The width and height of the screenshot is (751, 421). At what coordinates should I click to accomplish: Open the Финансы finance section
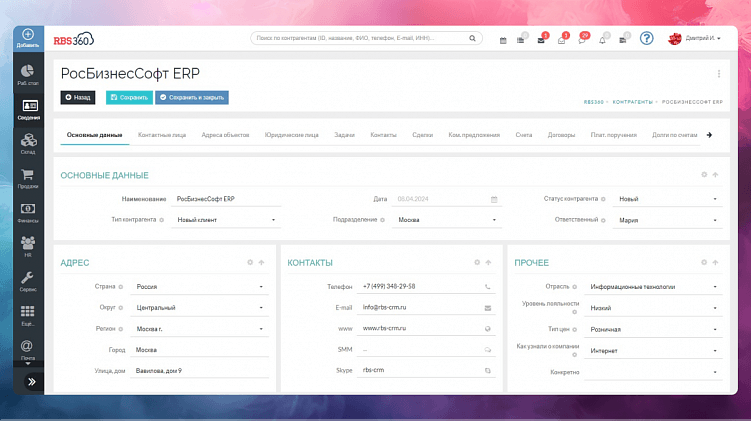[x=28, y=213]
